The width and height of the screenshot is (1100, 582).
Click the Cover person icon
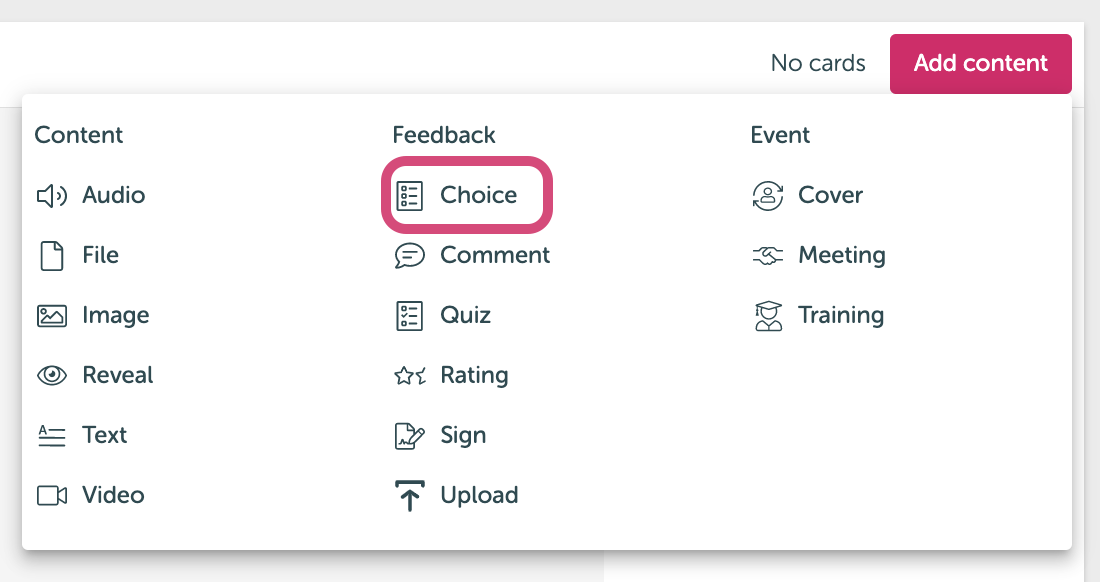pos(768,196)
